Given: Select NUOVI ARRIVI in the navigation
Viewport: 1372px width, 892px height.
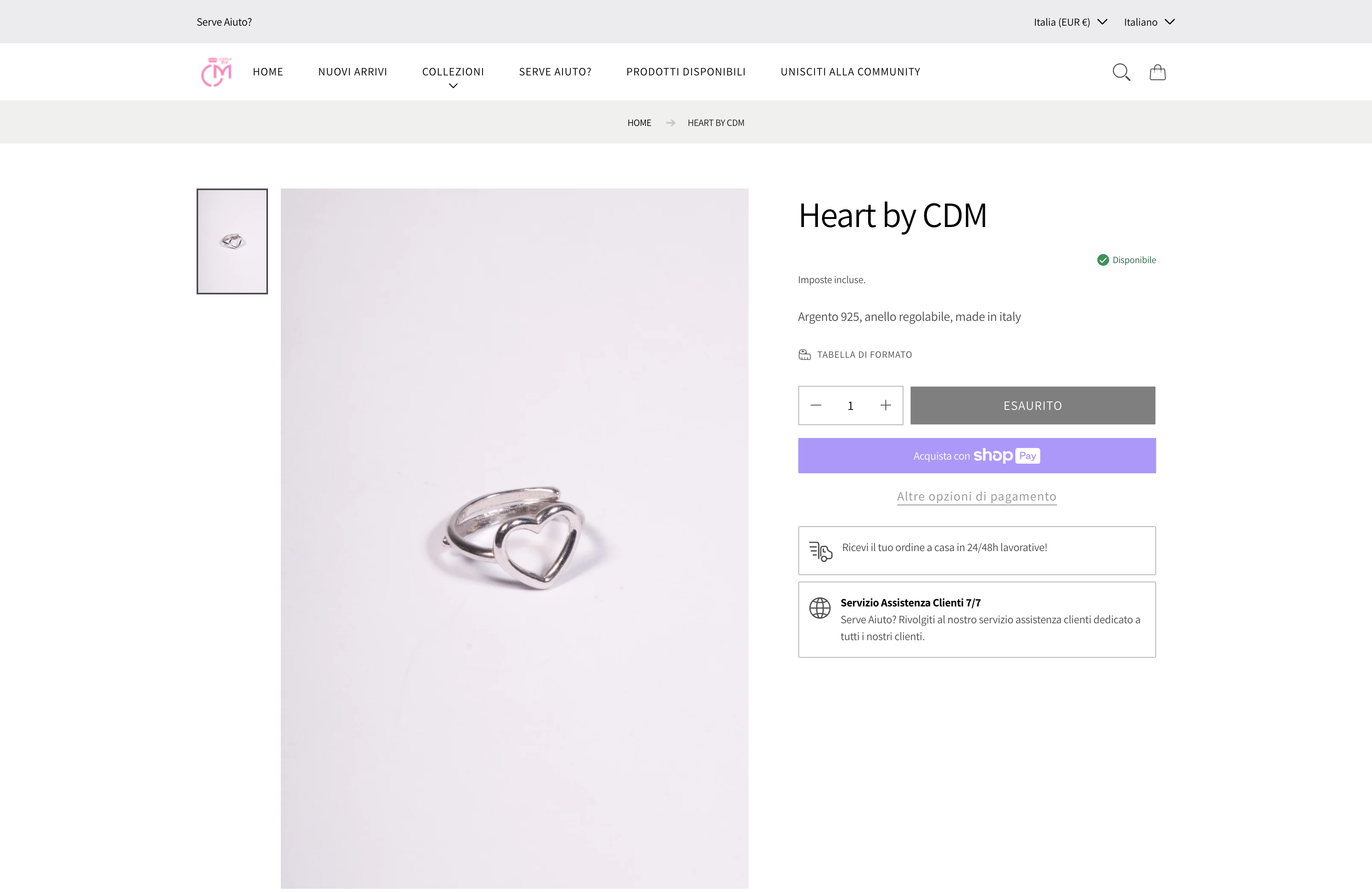Looking at the screenshot, I should tap(352, 71).
